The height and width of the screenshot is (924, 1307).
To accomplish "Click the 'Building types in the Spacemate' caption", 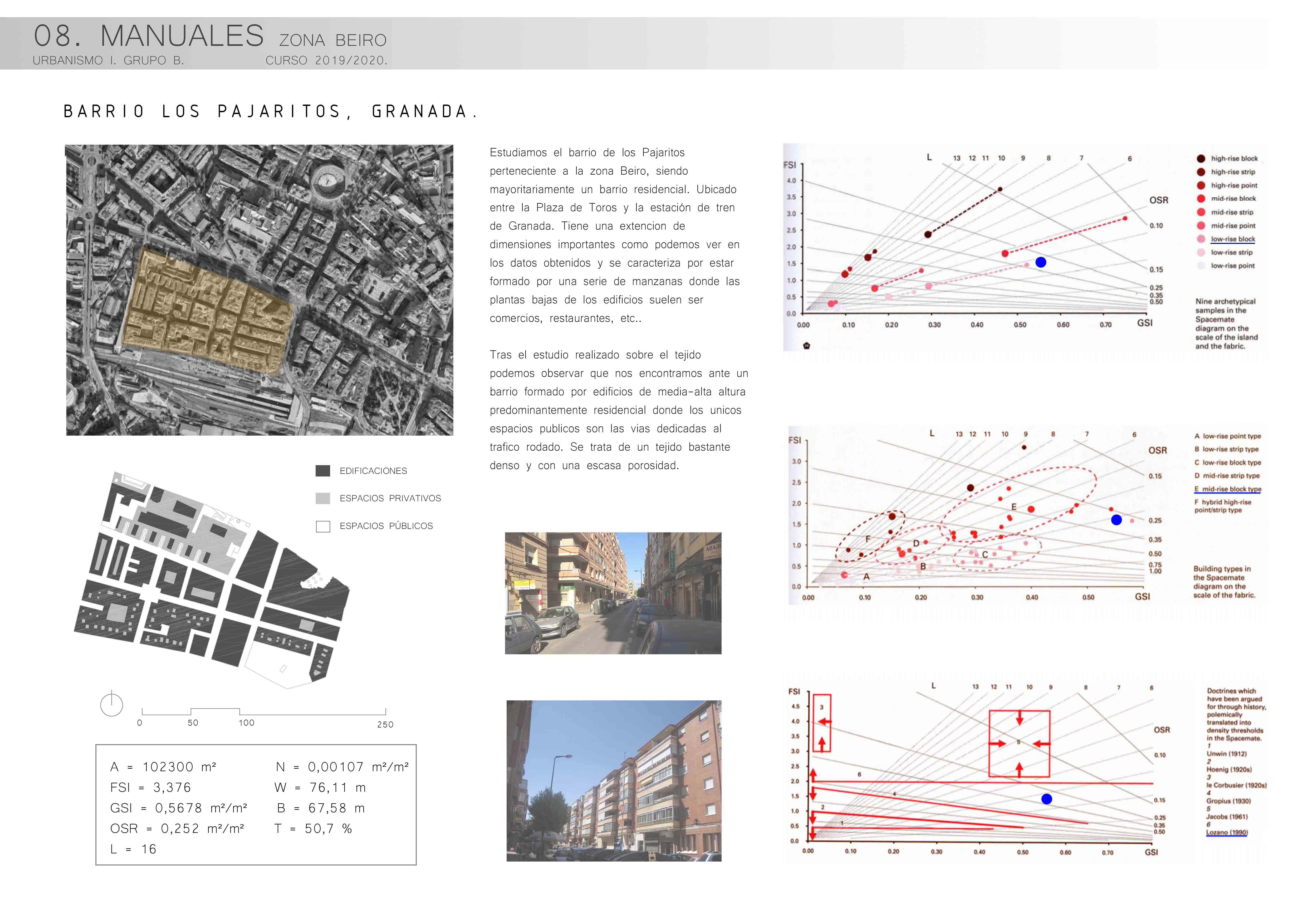I will (x=1224, y=582).
